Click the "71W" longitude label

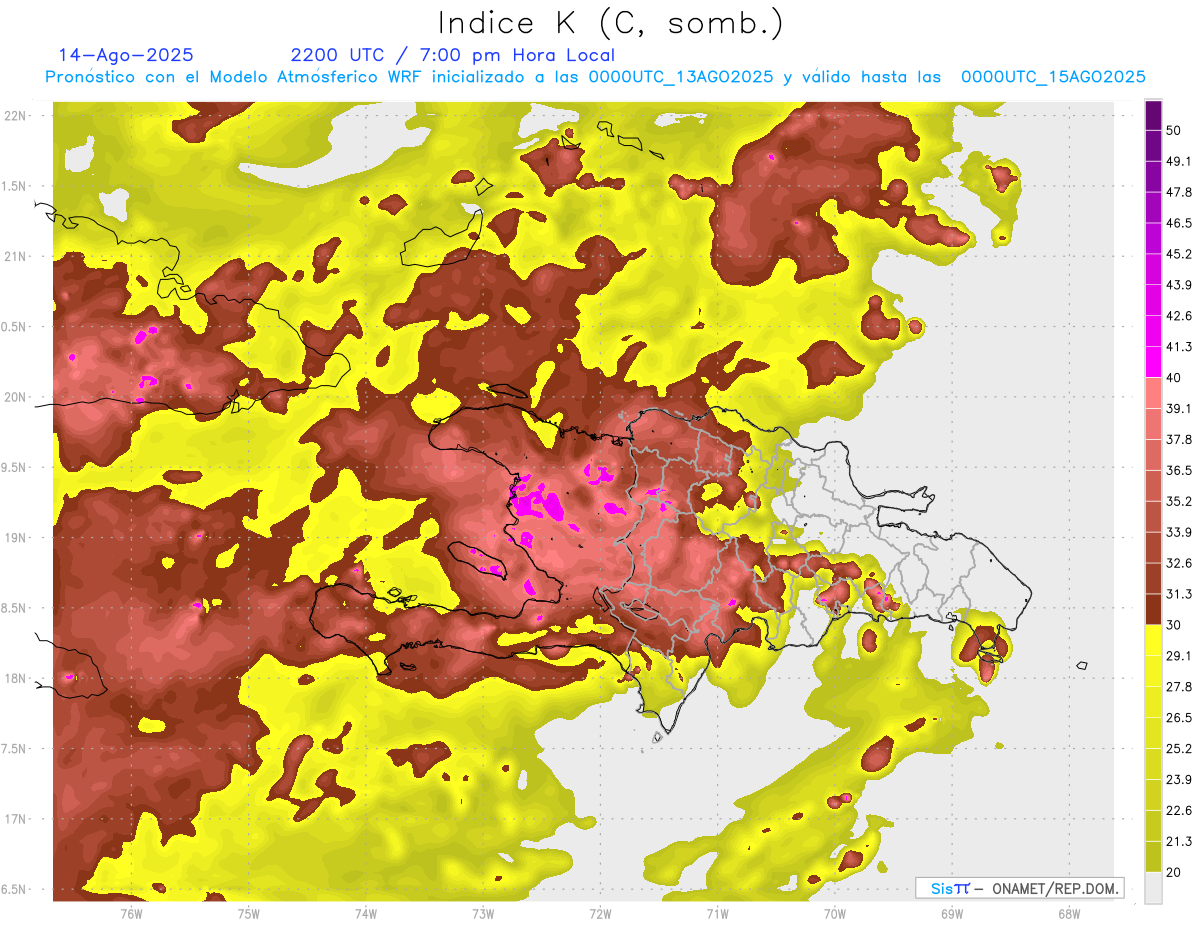(x=717, y=913)
